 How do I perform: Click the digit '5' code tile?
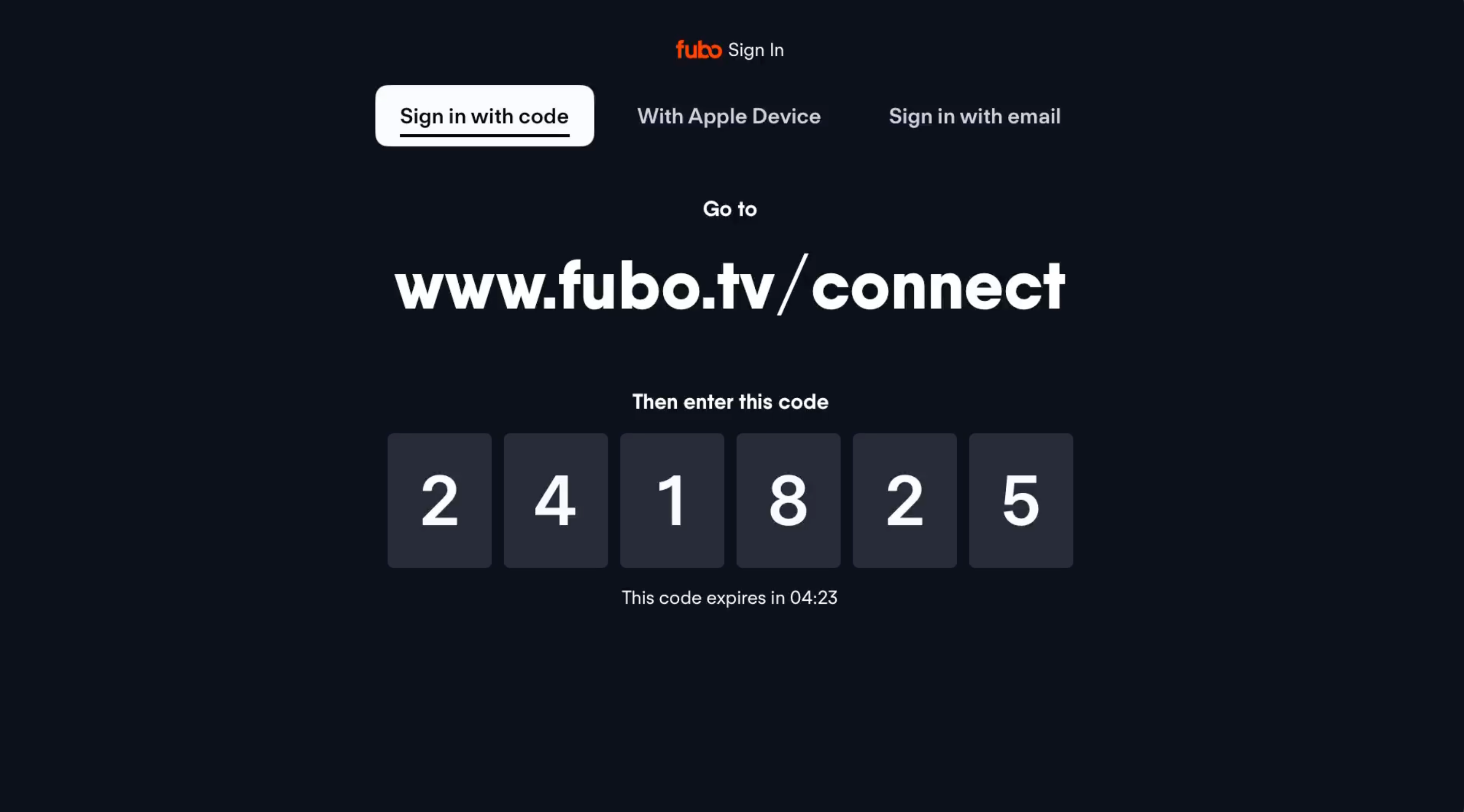[x=1021, y=500]
